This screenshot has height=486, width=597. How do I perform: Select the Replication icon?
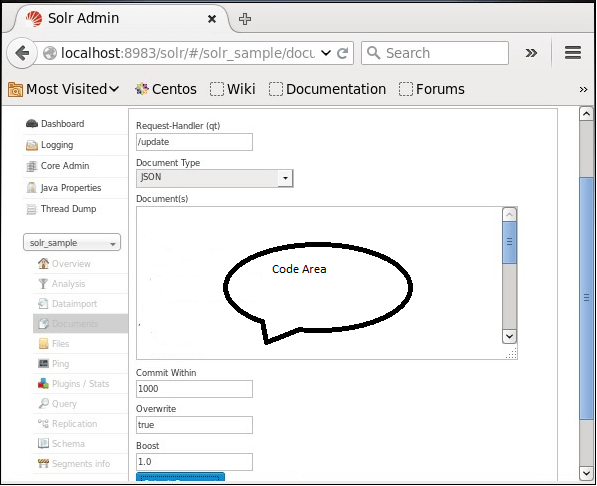(43, 424)
